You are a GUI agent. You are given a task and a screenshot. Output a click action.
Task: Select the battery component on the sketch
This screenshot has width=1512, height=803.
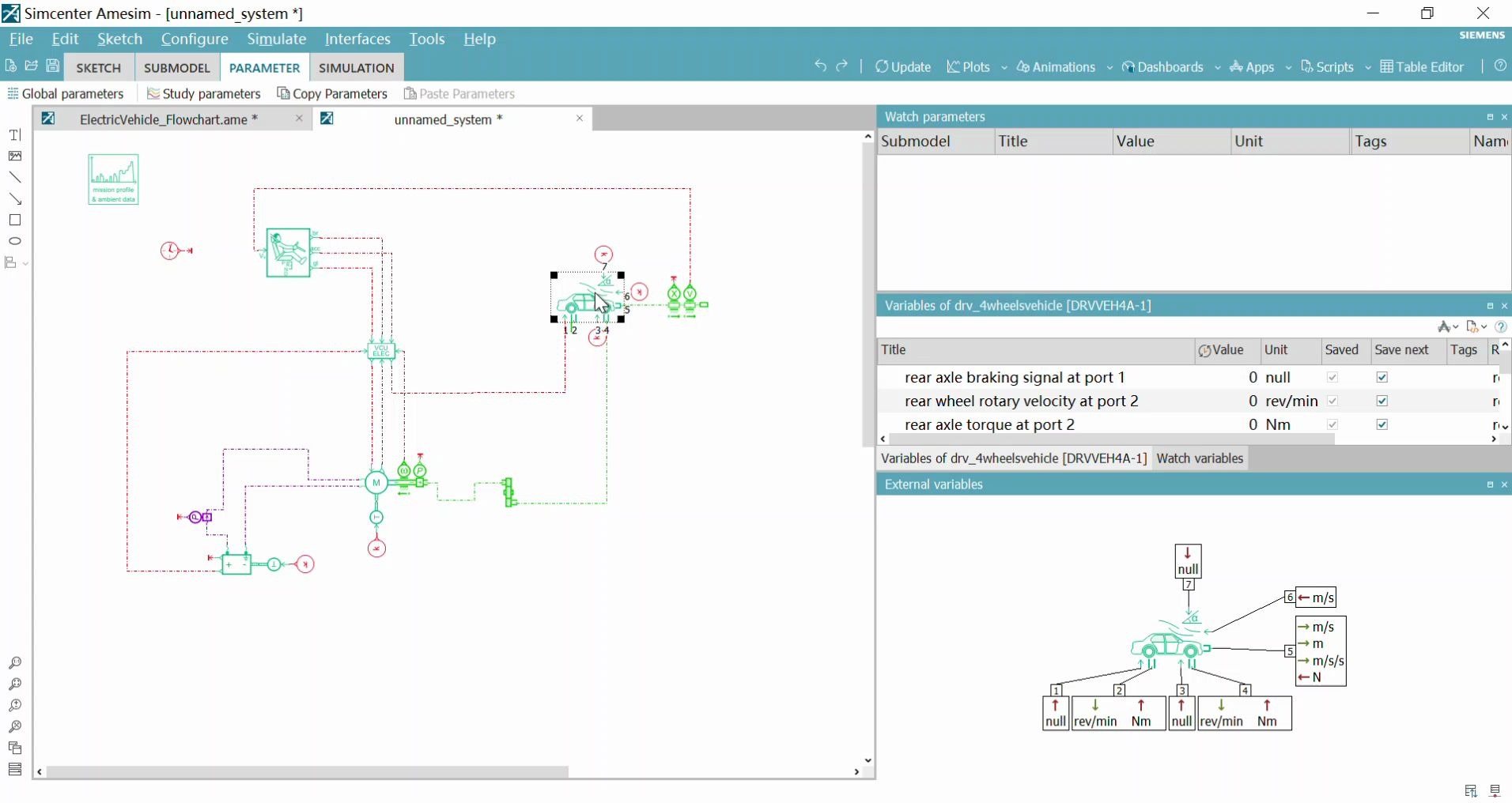236,564
